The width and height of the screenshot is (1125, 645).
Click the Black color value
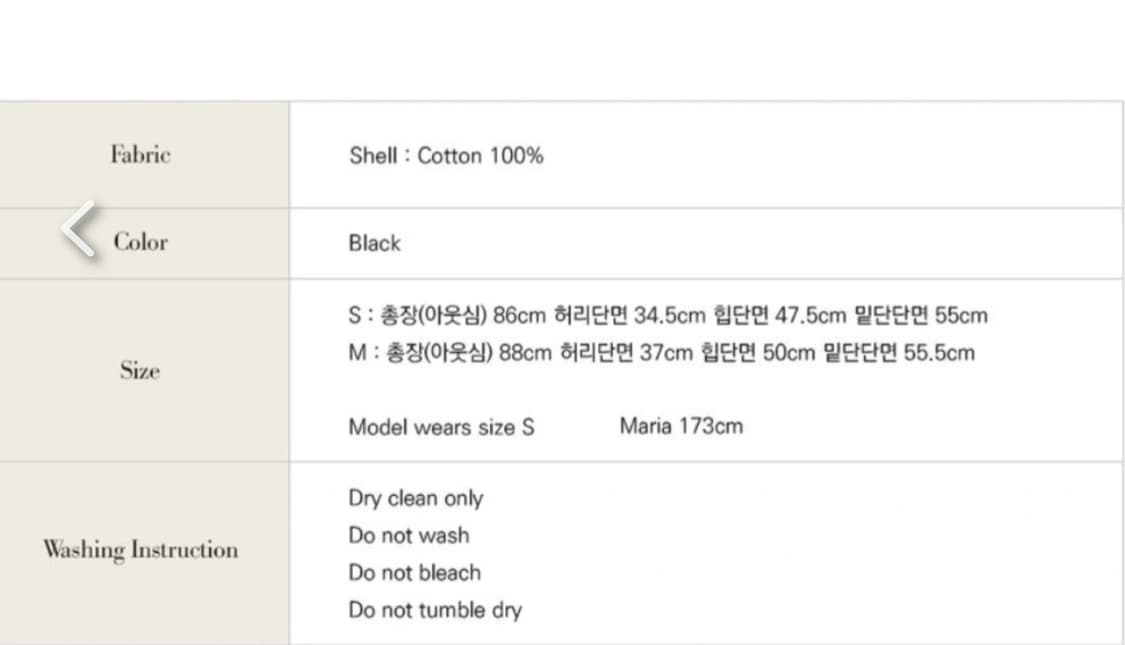374,243
